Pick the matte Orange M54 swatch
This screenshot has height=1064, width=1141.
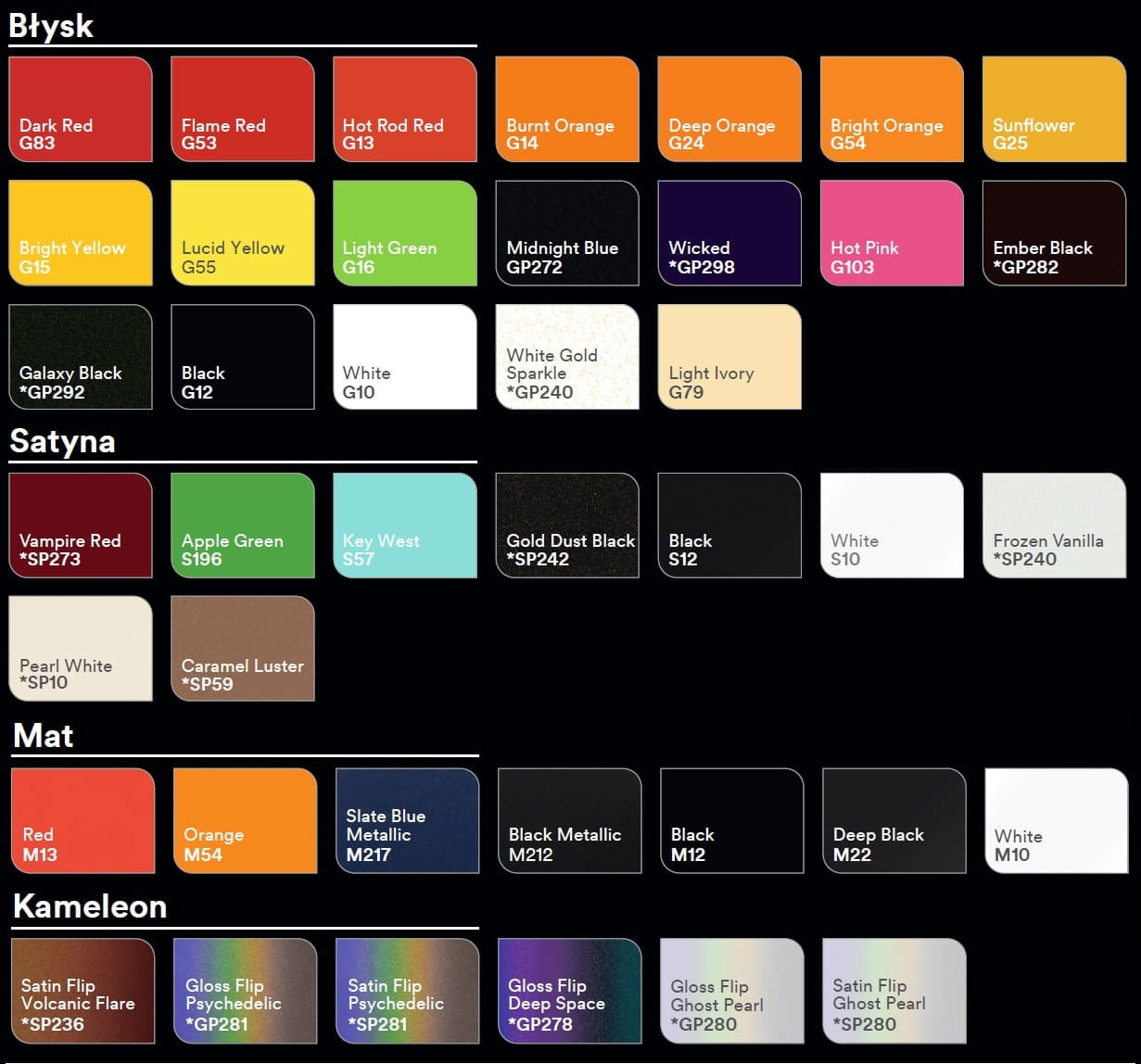[245, 820]
